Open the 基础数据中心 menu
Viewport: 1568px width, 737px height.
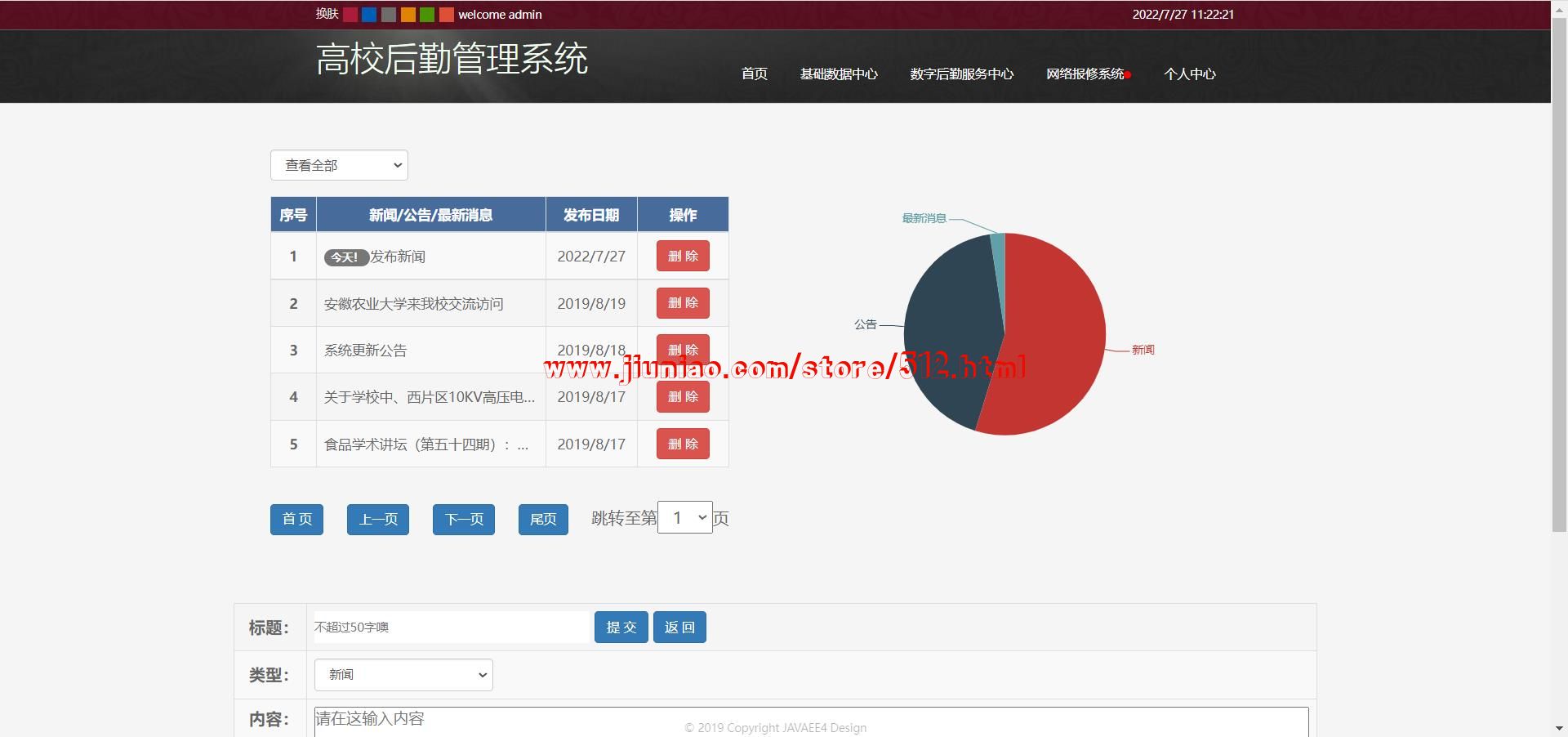[839, 74]
